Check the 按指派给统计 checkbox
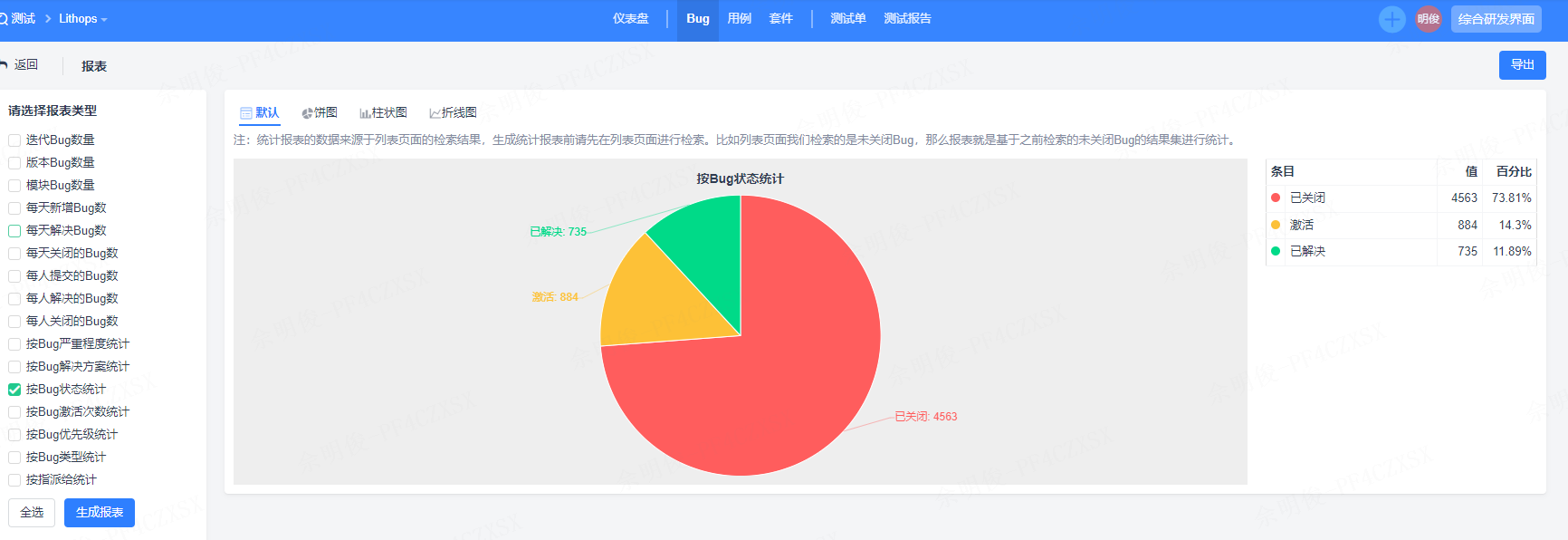 (14, 480)
